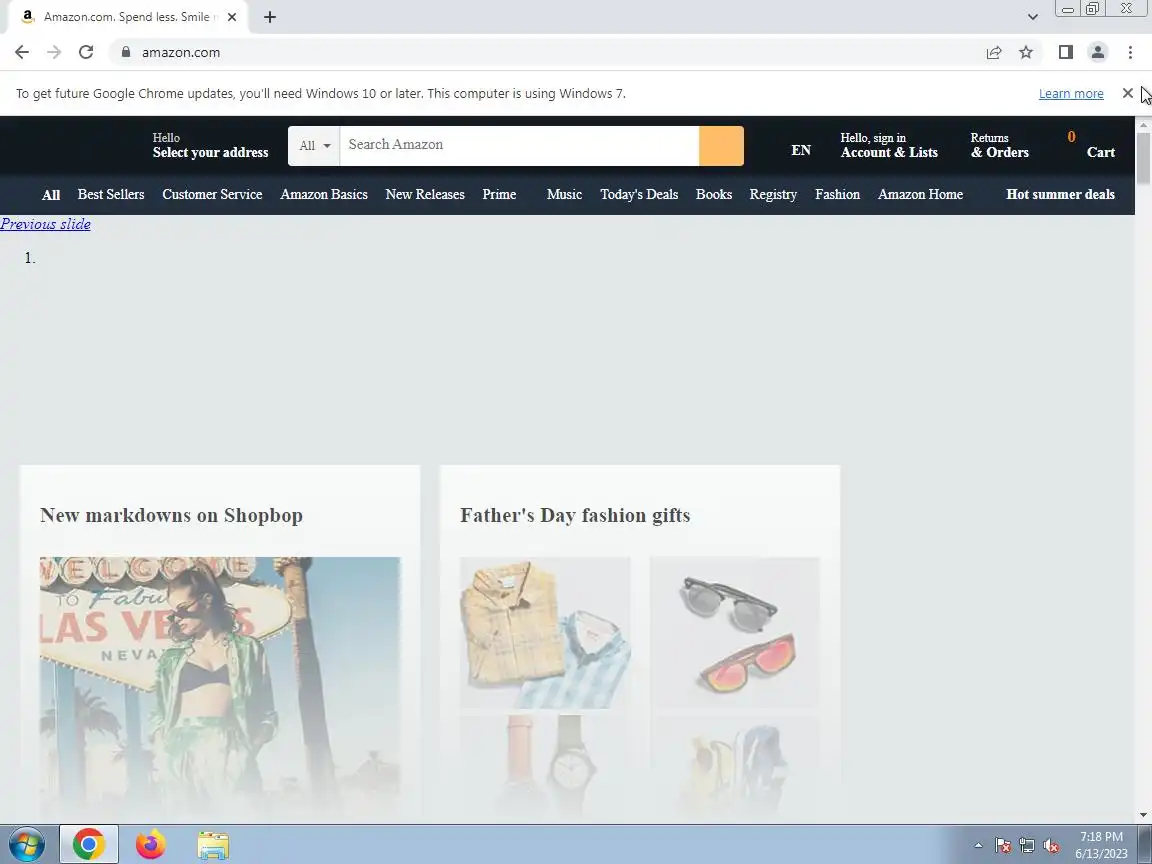Open the Shopbop Las Vegas image
This screenshot has width=1152, height=864.
click(220, 688)
